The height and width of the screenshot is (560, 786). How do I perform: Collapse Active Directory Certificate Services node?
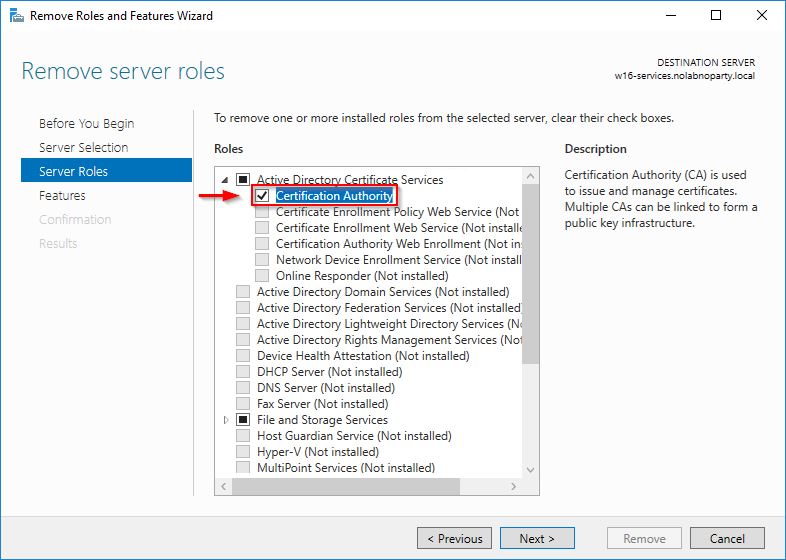[x=225, y=179]
